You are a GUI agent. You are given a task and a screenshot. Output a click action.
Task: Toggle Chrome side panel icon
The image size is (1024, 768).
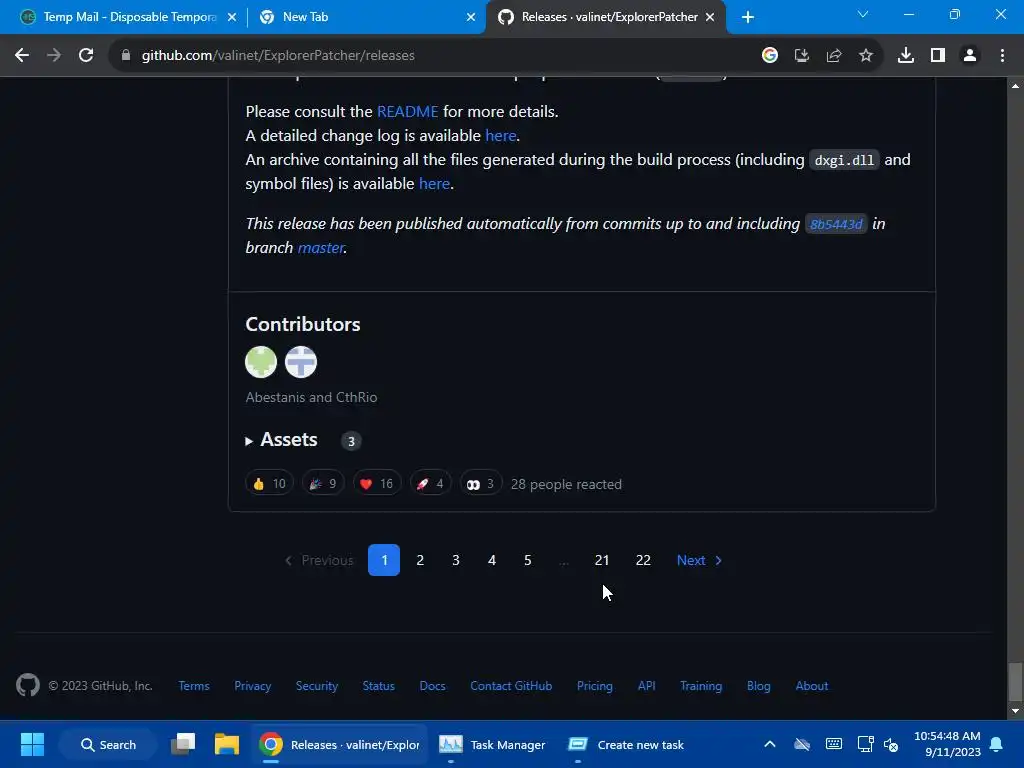tap(938, 56)
